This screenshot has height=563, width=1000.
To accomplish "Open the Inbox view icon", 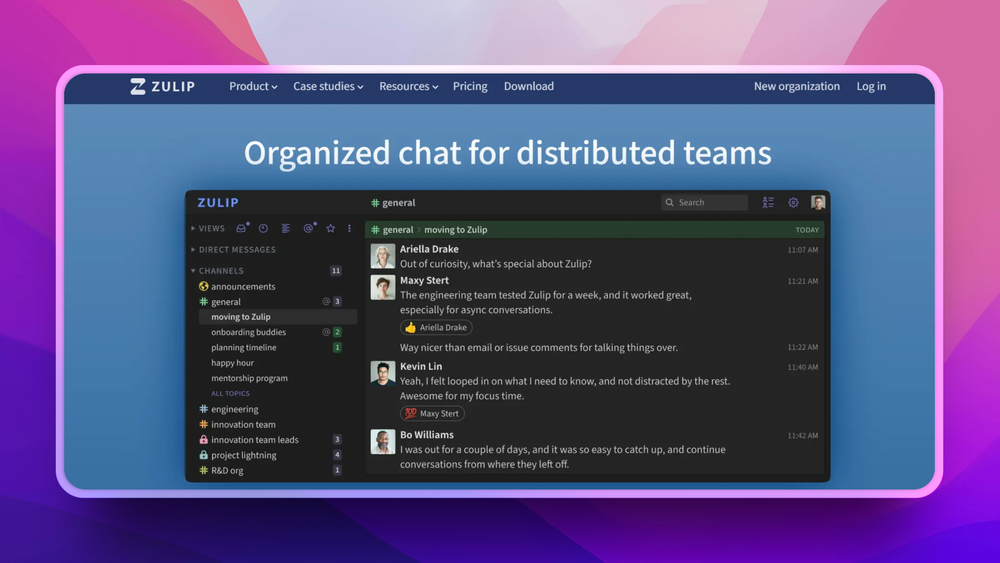I will coord(241,228).
